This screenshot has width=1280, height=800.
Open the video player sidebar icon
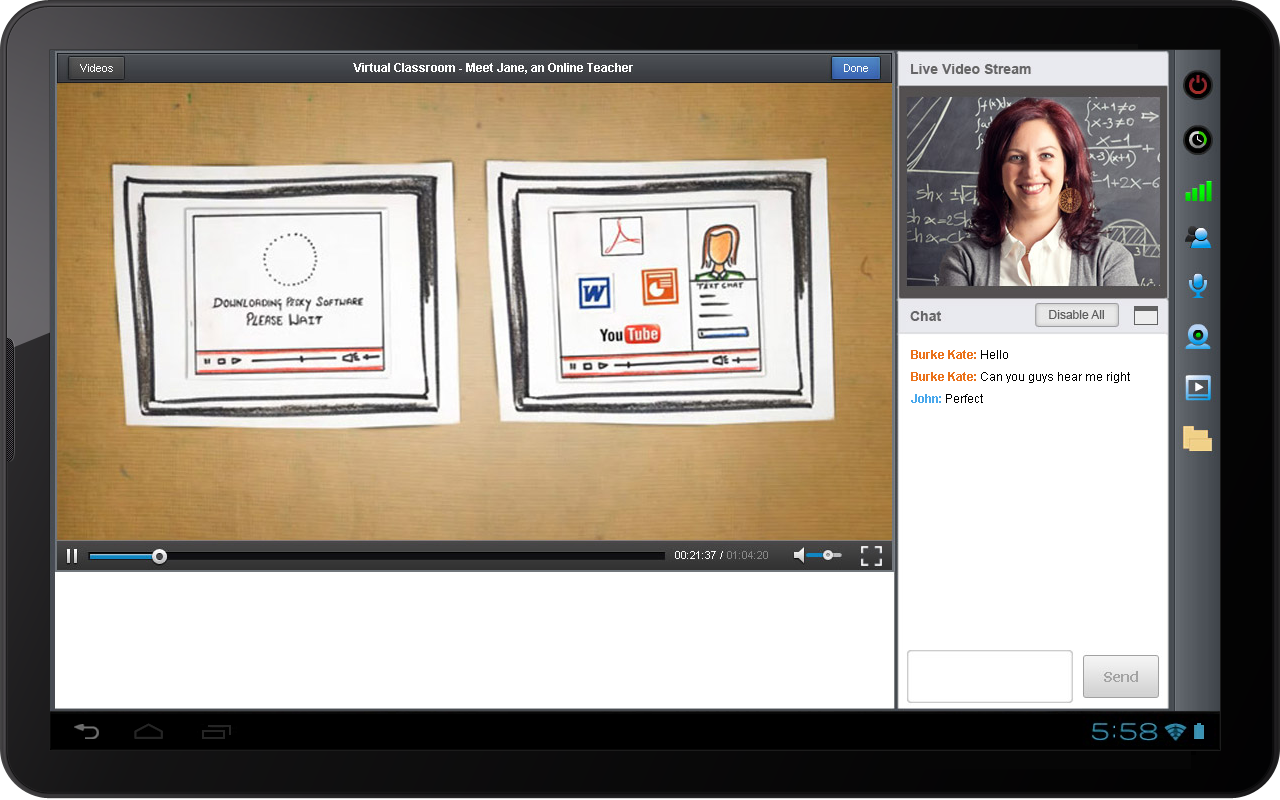pos(1197,388)
